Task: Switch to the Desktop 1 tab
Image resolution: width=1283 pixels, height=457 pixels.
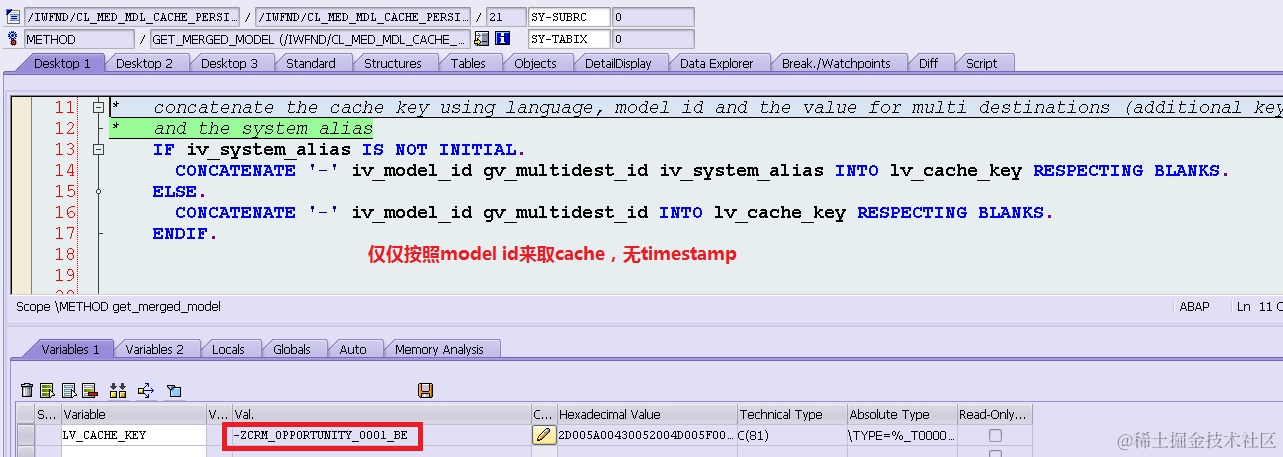Action: pyautogui.click(x=62, y=63)
